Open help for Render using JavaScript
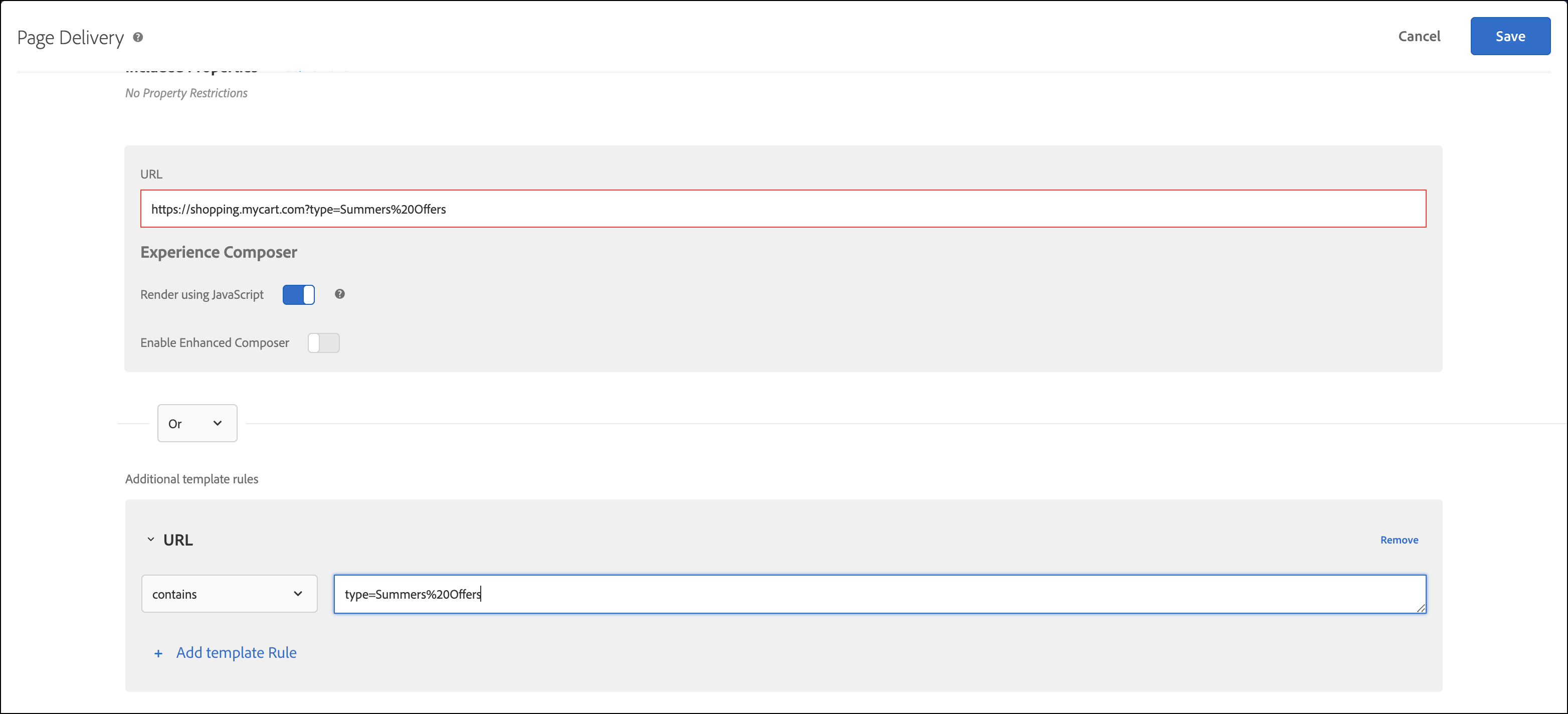The width and height of the screenshot is (1568, 714). click(340, 294)
